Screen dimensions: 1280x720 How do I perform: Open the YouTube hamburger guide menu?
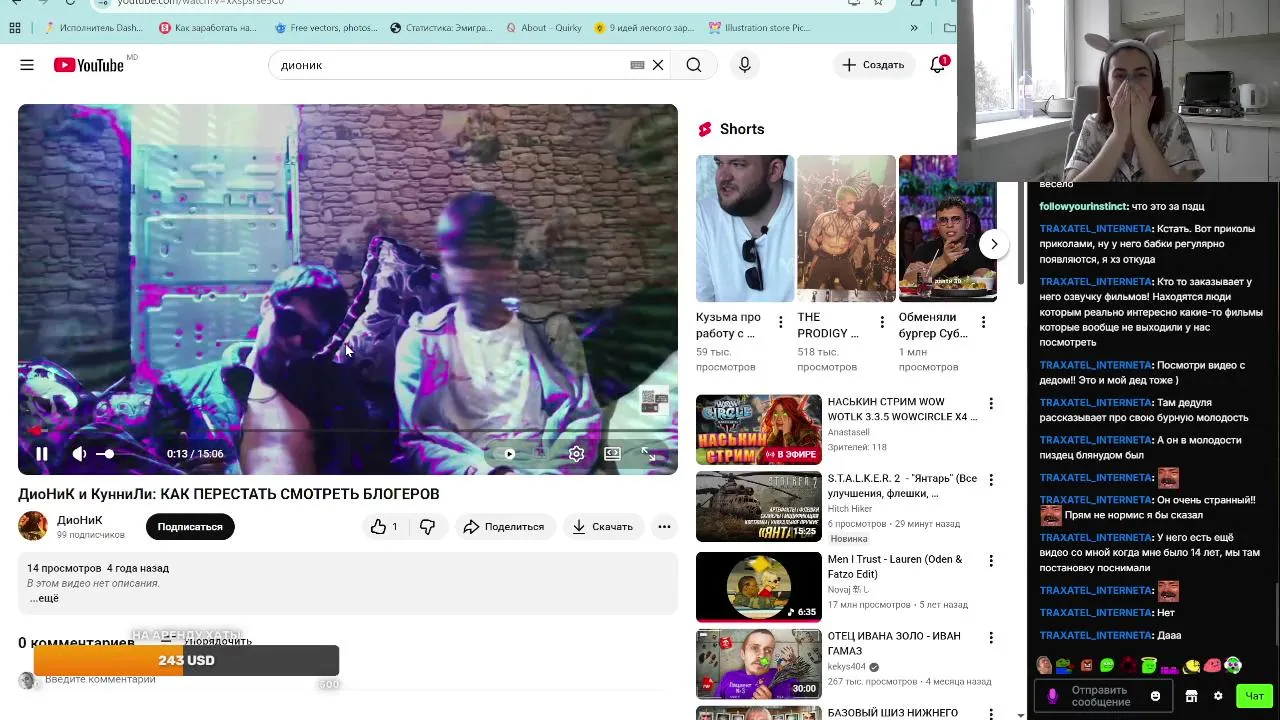27,65
